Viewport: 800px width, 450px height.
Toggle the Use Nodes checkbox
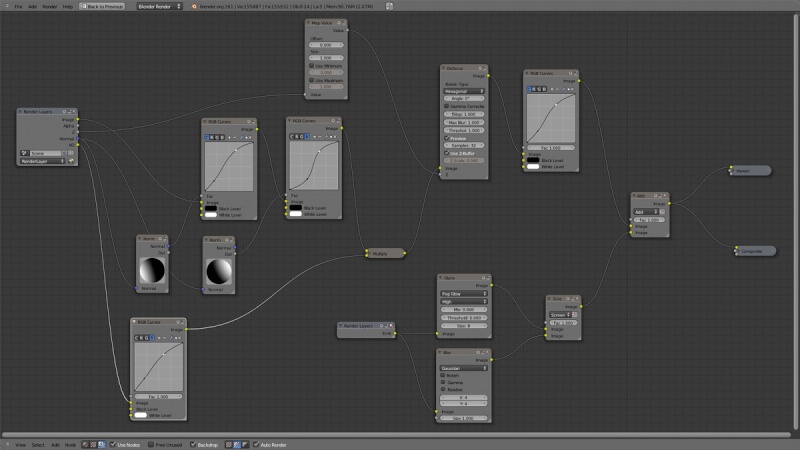pyautogui.click(x=113, y=444)
